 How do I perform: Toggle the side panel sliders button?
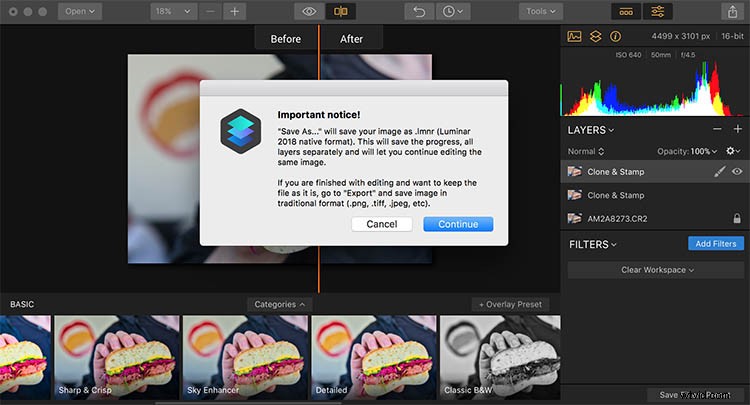pyautogui.click(x=658, y=11)
